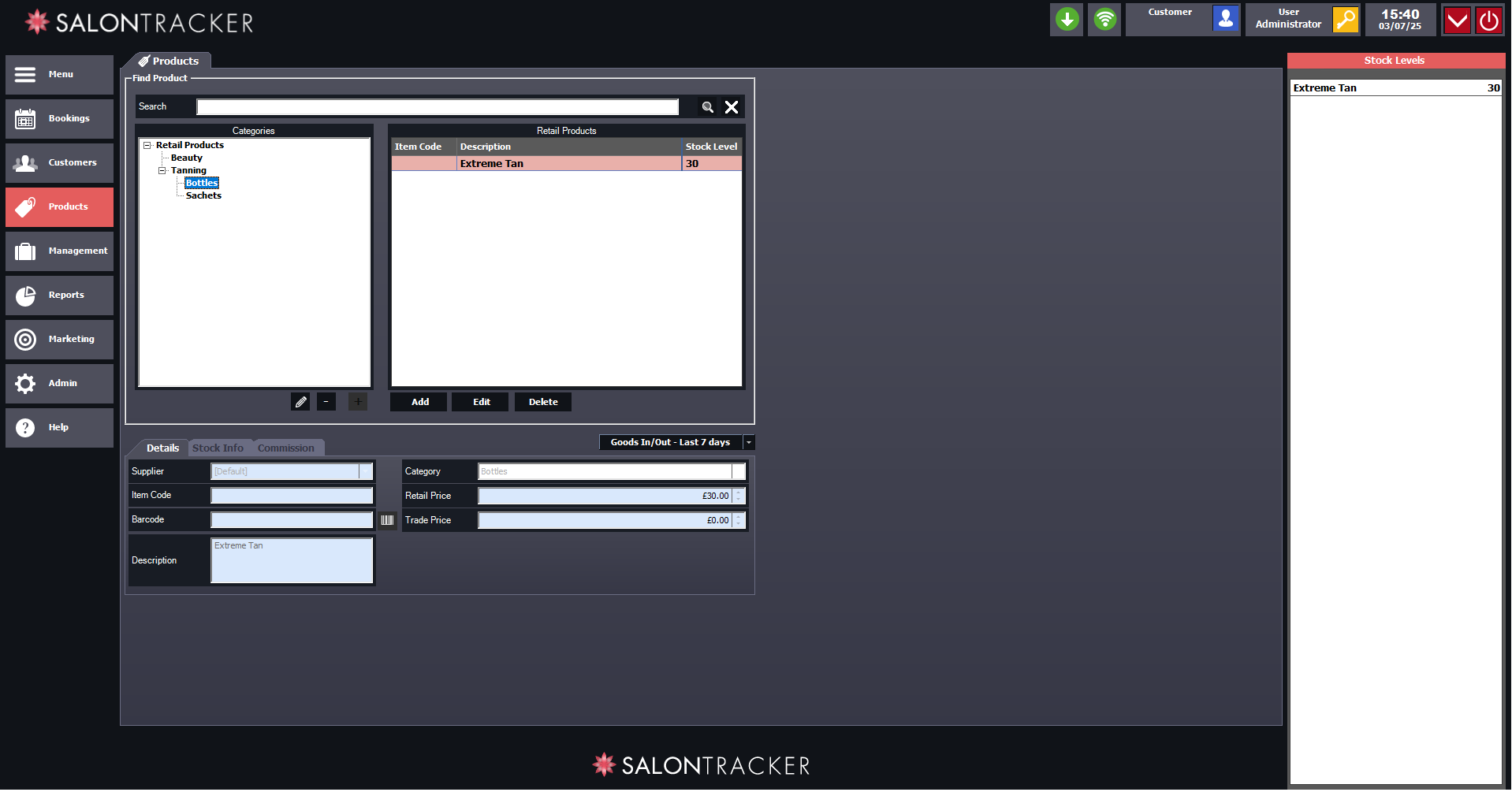
Task: Adjust the Retail Price stepper
Action: click(x=739, y=496)
